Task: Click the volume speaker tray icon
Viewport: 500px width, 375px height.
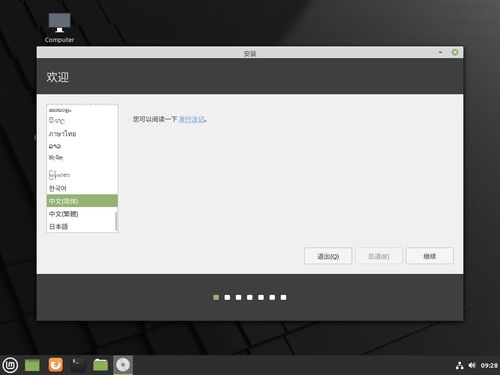Action: click(472, 366)
